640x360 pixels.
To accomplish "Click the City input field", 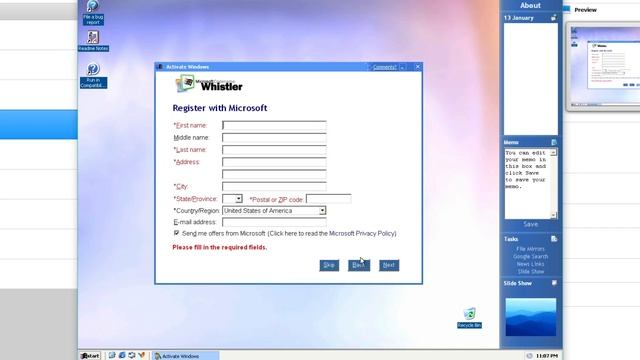I will pyautogui.click(x=274, y=187).
